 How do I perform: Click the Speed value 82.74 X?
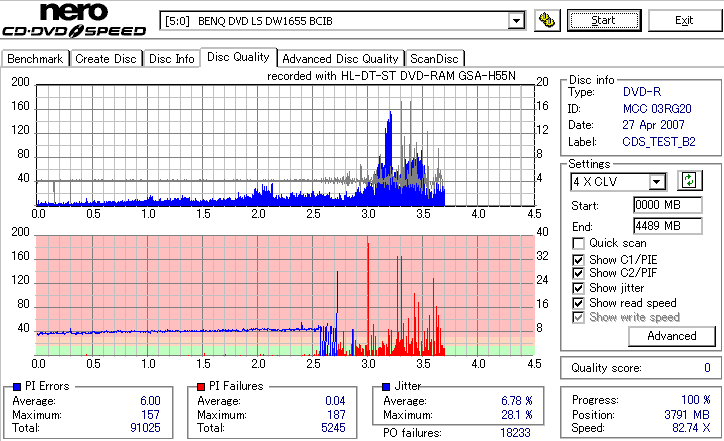tap(691, 428)
